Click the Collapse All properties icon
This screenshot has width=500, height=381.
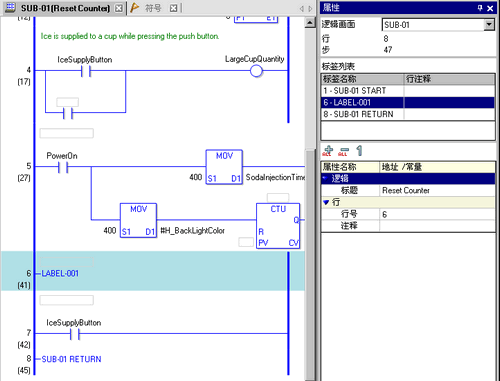(343, 152)
